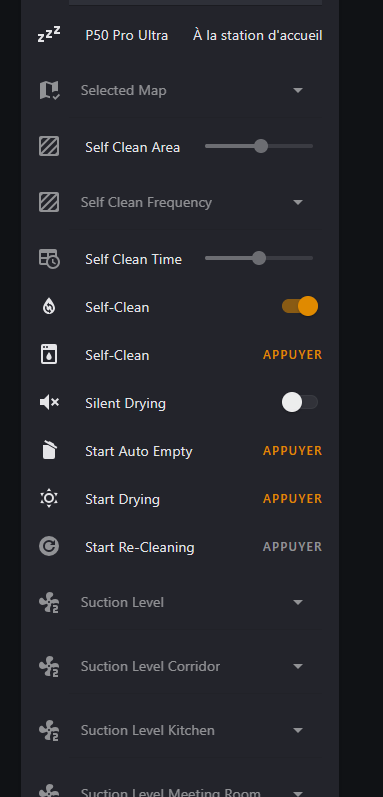Click the Start Re-Cleaning circular arrow icon
The width and height of the screenshot is (383, 797).
49,546
